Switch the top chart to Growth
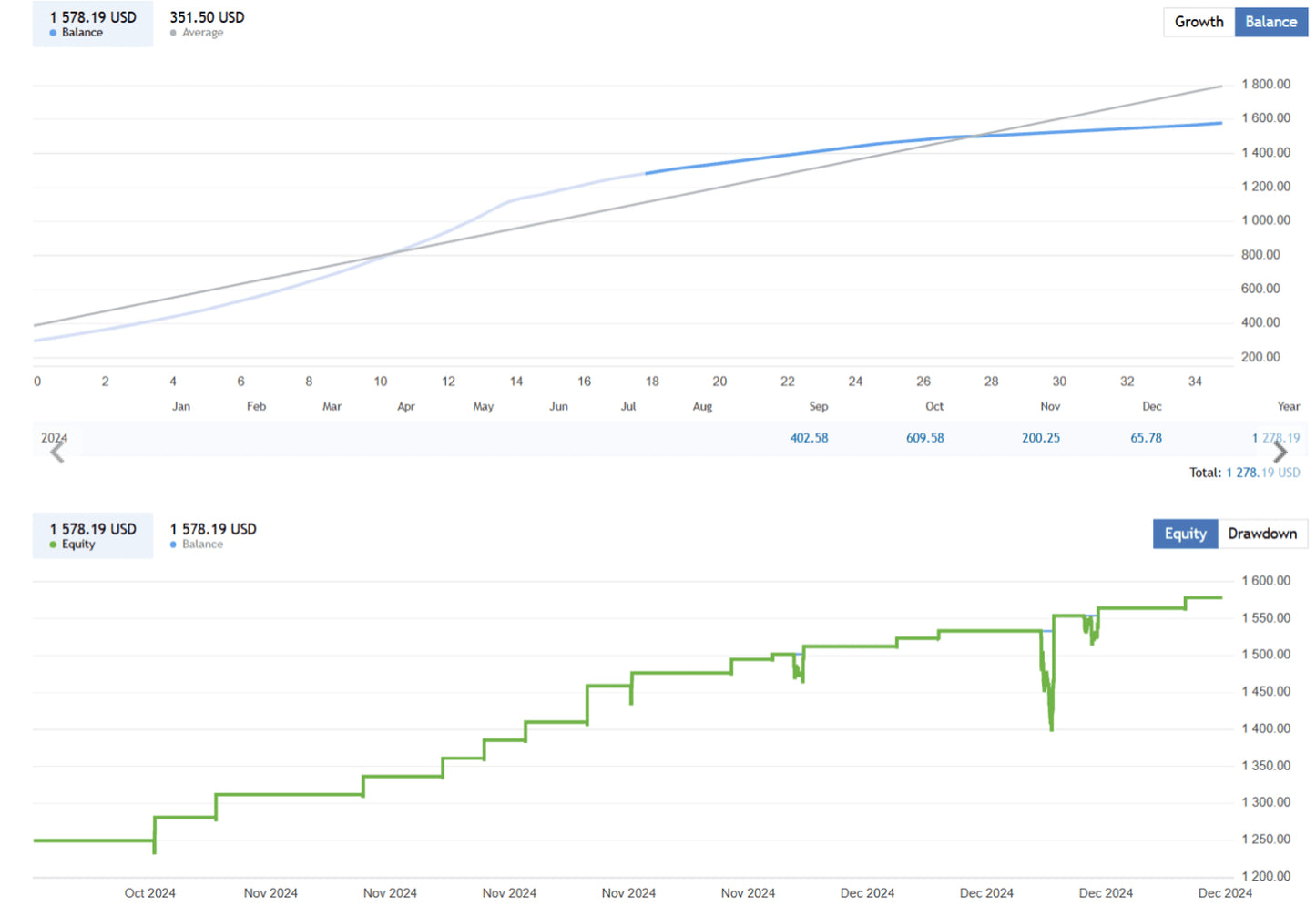This screenshot has width=1316, height=906. (1199, 22)
